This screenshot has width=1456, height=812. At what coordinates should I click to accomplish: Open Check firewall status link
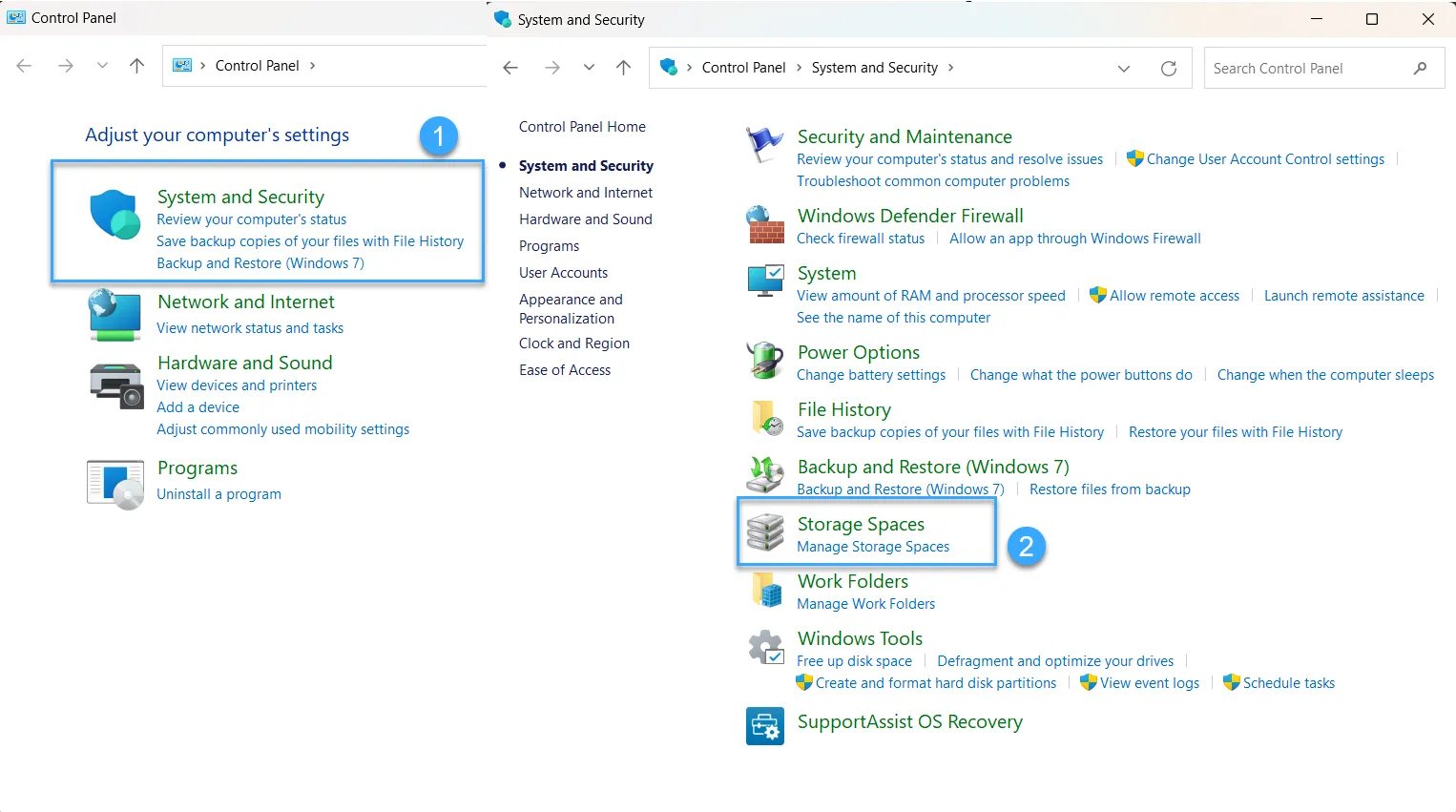tap(861, 239)
